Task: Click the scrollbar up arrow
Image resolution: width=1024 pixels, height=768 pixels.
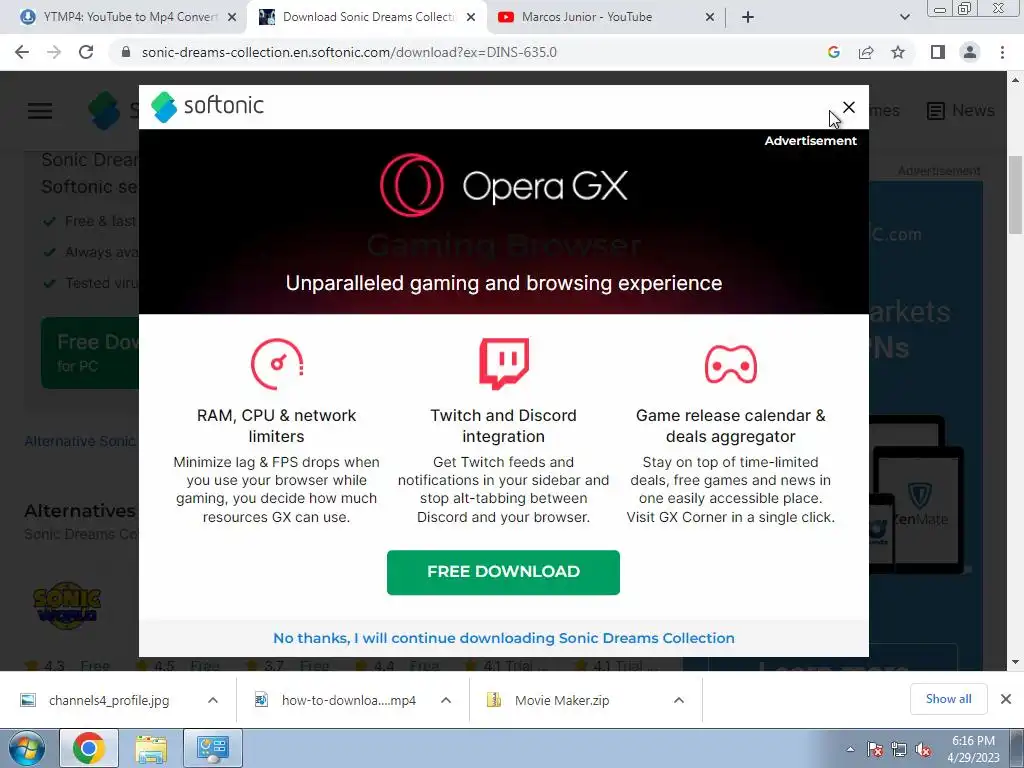Action: (1016, 80)
